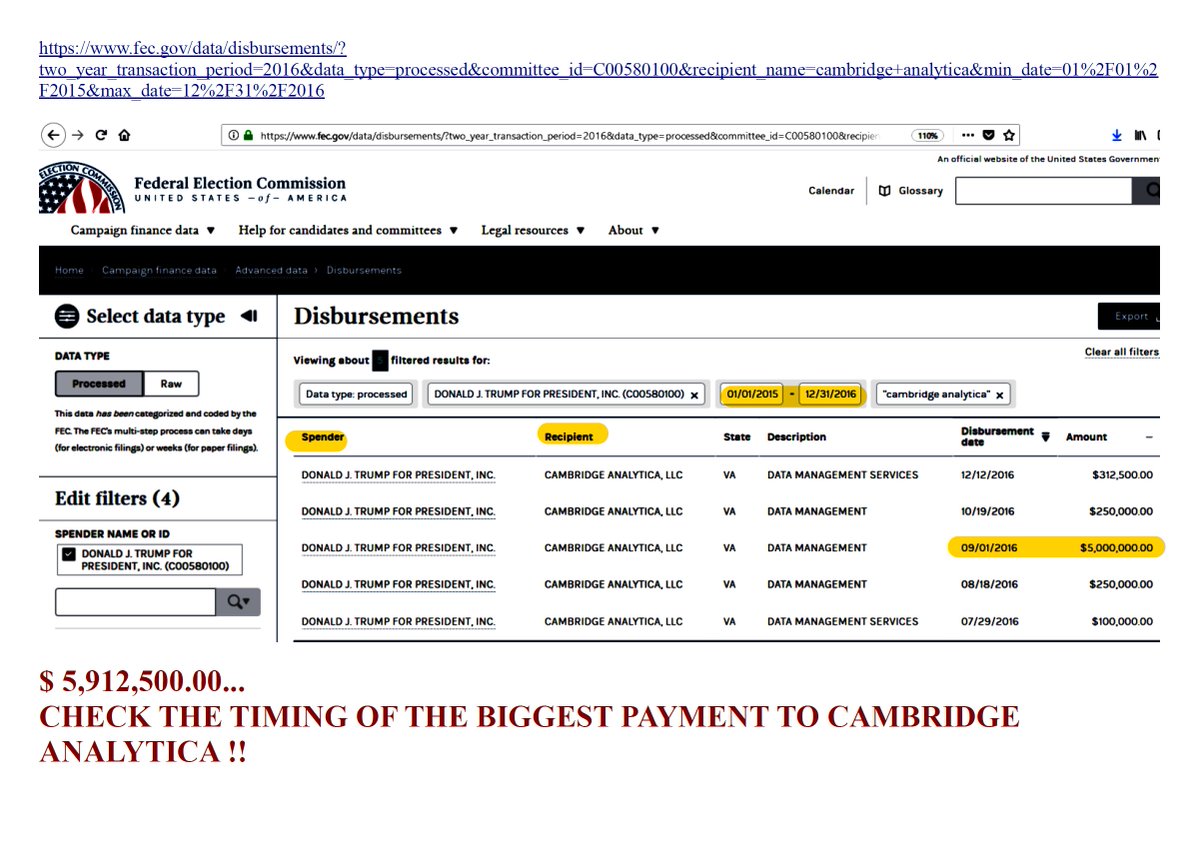
Task: Sort by the Recipient column header
Action: [x=568, y=437]
